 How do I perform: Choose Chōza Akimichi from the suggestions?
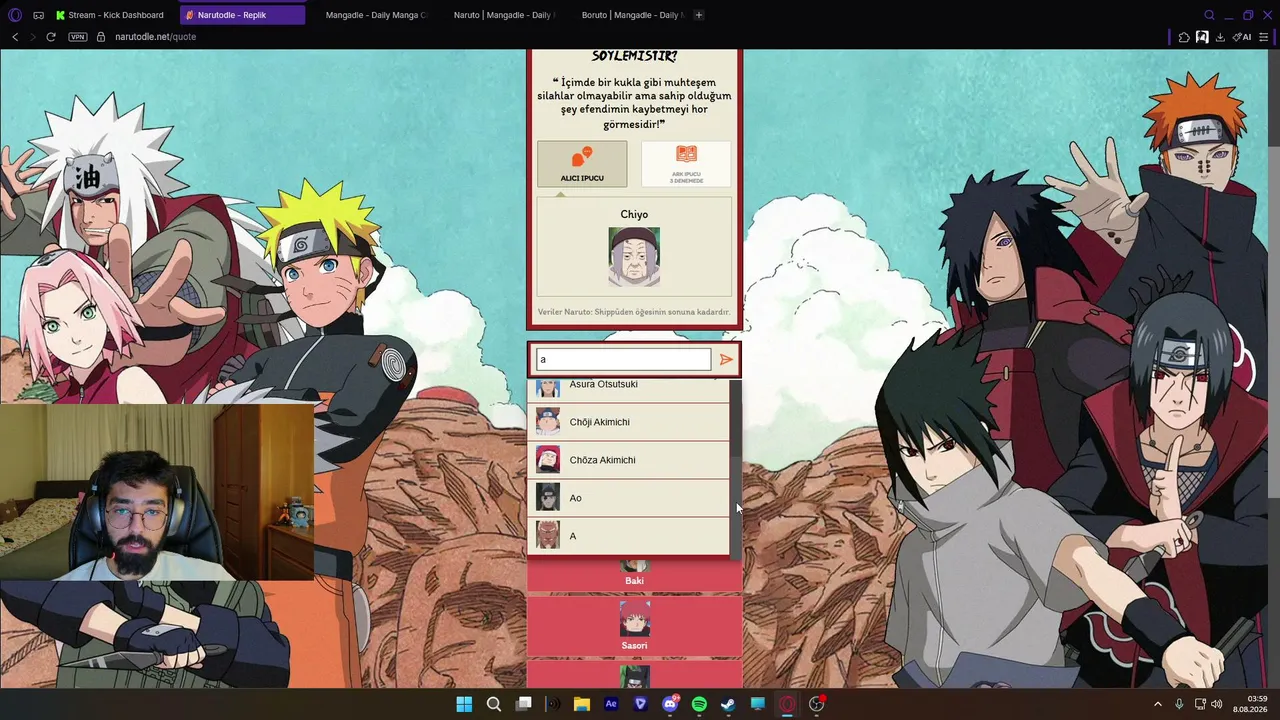[628, 460]
